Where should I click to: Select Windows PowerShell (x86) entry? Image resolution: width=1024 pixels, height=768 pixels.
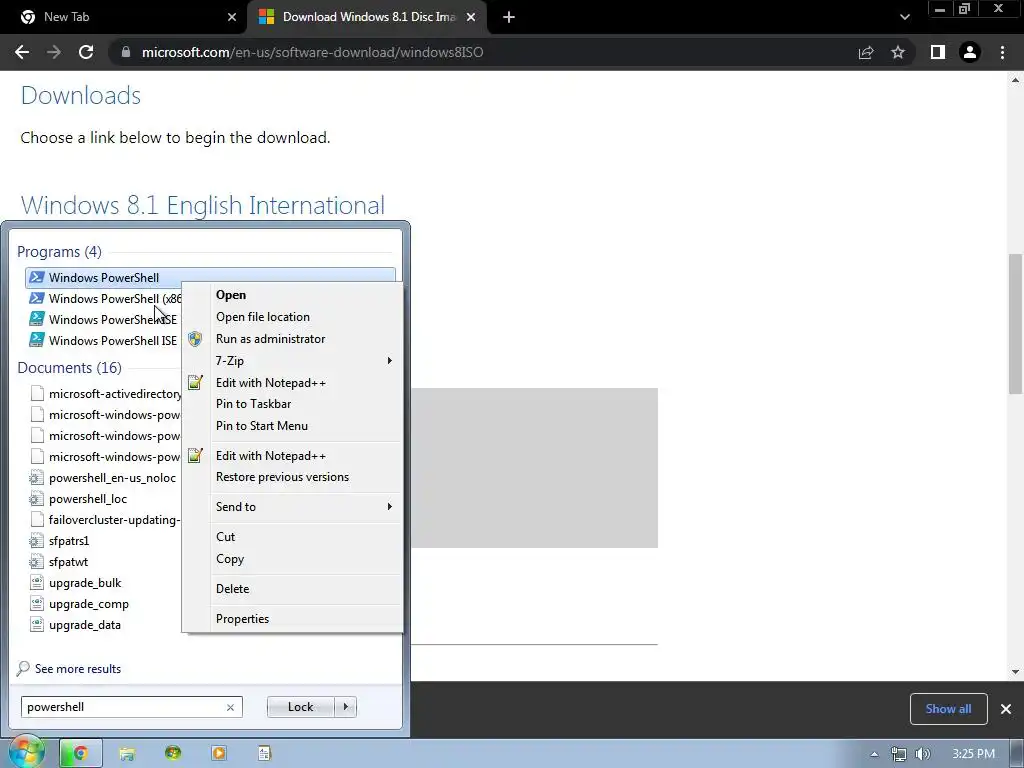[104, 298]
